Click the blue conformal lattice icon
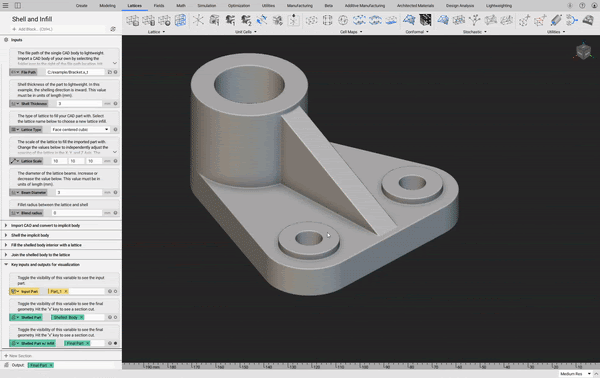600x378 pixels. [409, 20]
